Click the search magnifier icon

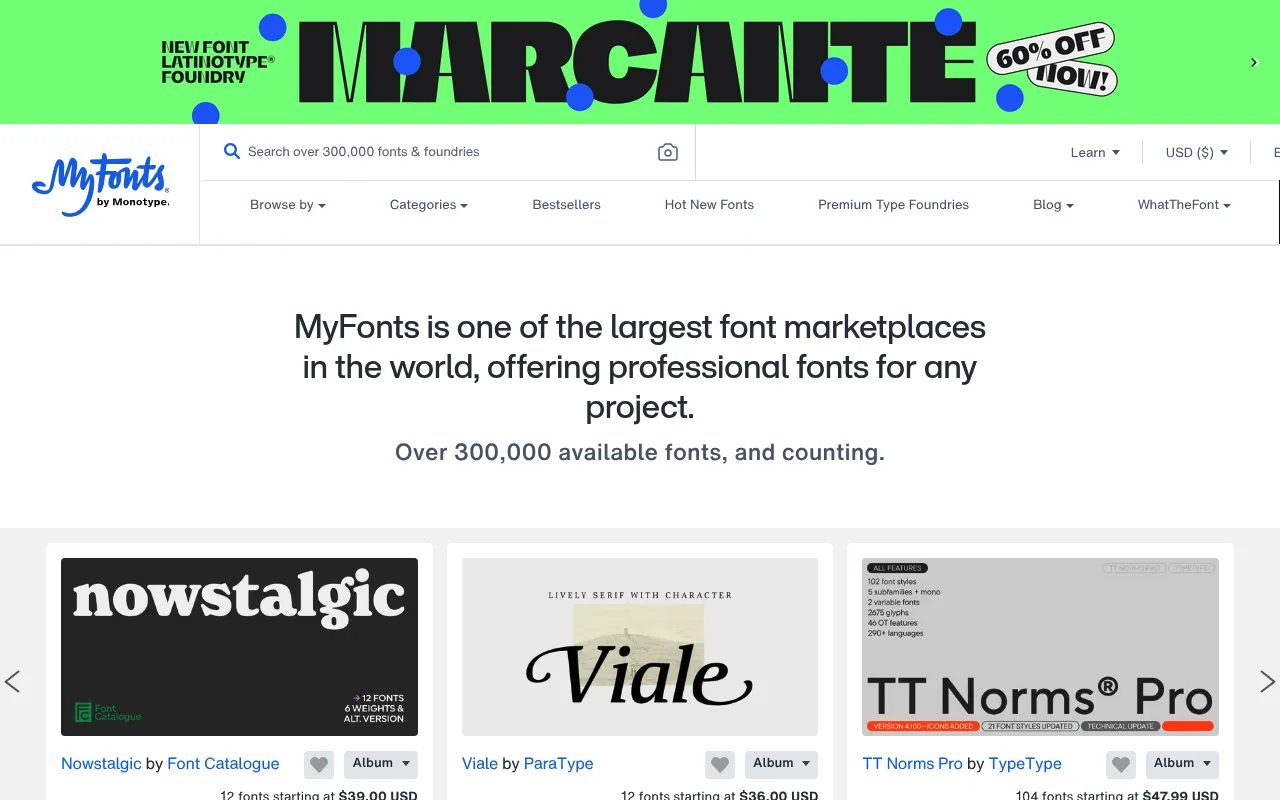[232, 151]
